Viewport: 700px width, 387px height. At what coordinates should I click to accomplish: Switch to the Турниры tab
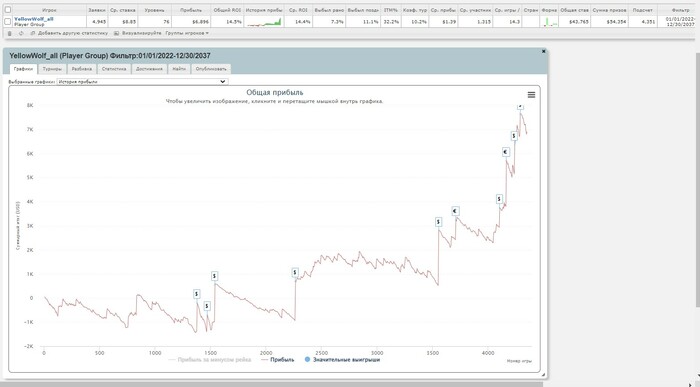[52, 69]
